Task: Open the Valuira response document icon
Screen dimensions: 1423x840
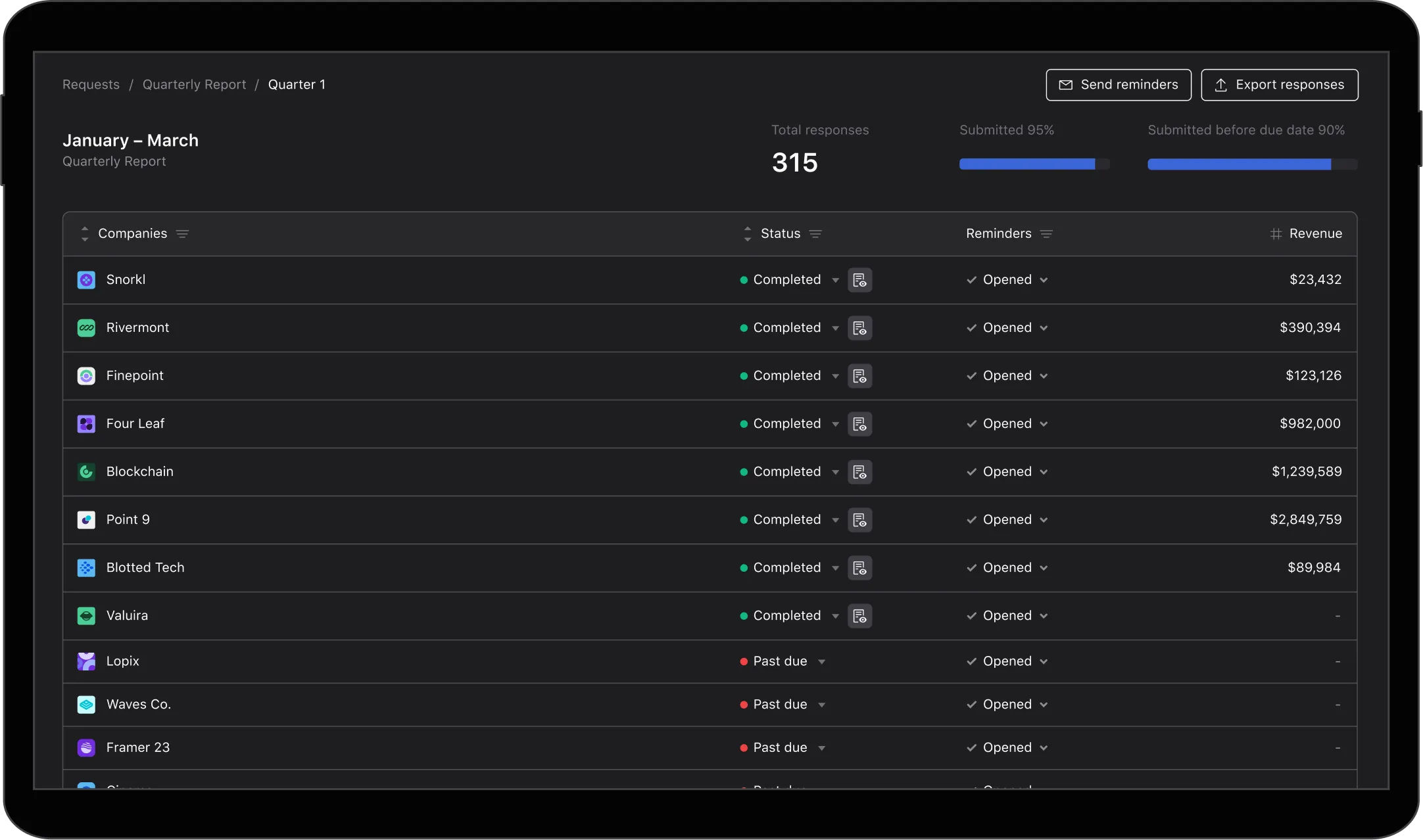Action: [x=859, y=616]
